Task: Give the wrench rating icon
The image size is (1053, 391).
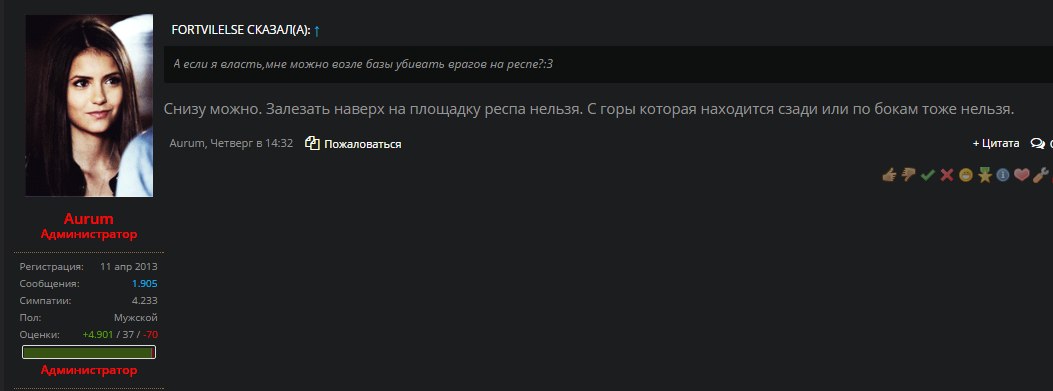Action: click(x=1041, y=175)
